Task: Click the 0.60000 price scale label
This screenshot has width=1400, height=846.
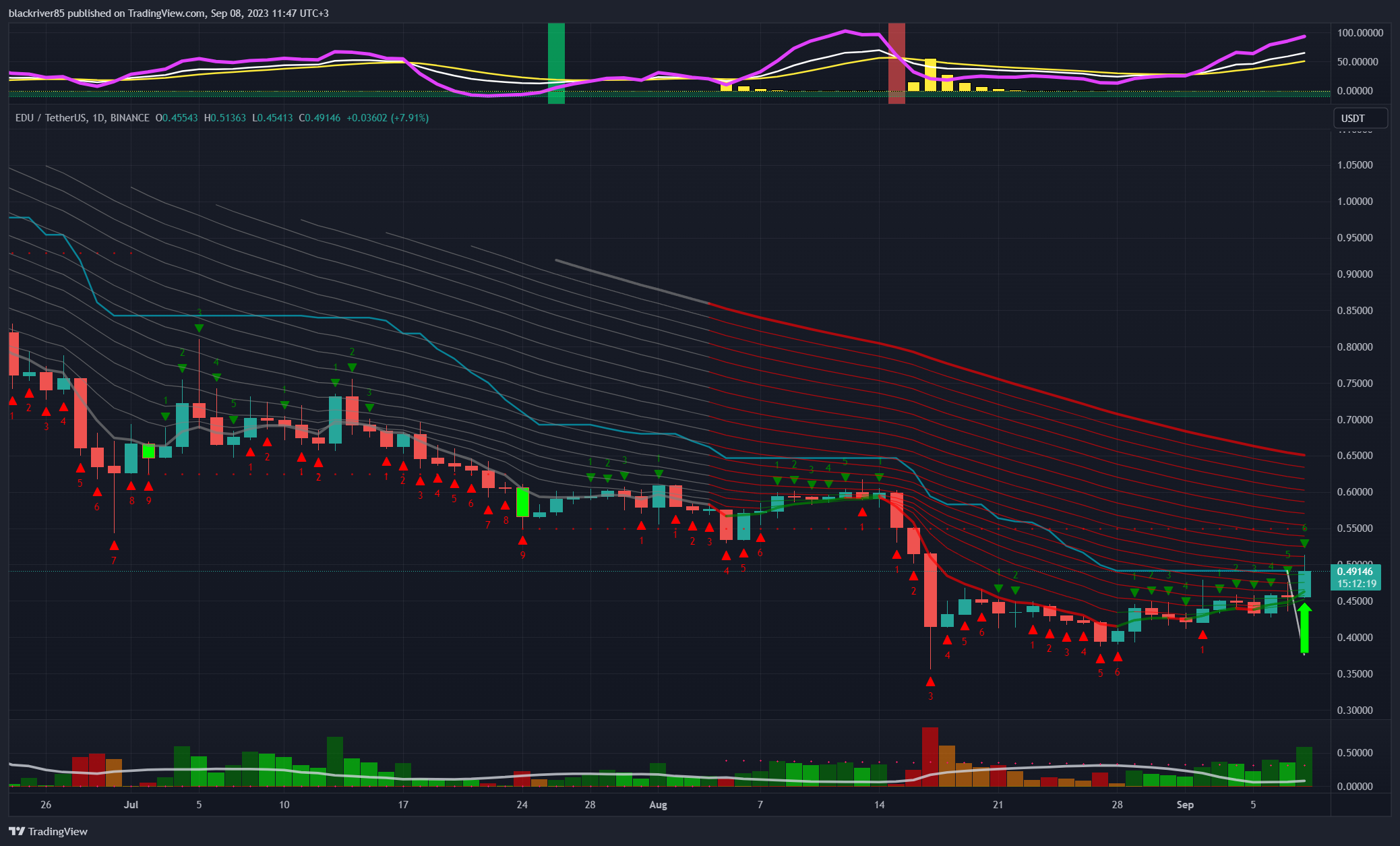Action: coord(1355,492)
